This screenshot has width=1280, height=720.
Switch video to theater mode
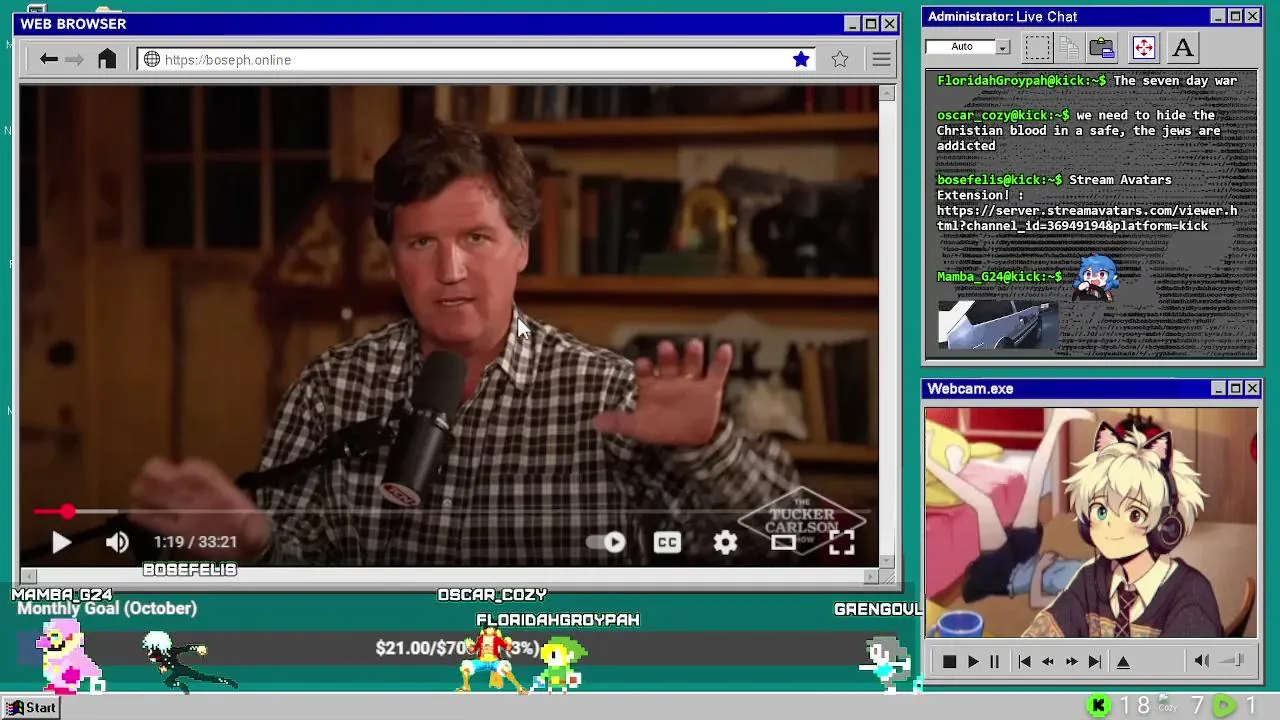tap(783, 542)
